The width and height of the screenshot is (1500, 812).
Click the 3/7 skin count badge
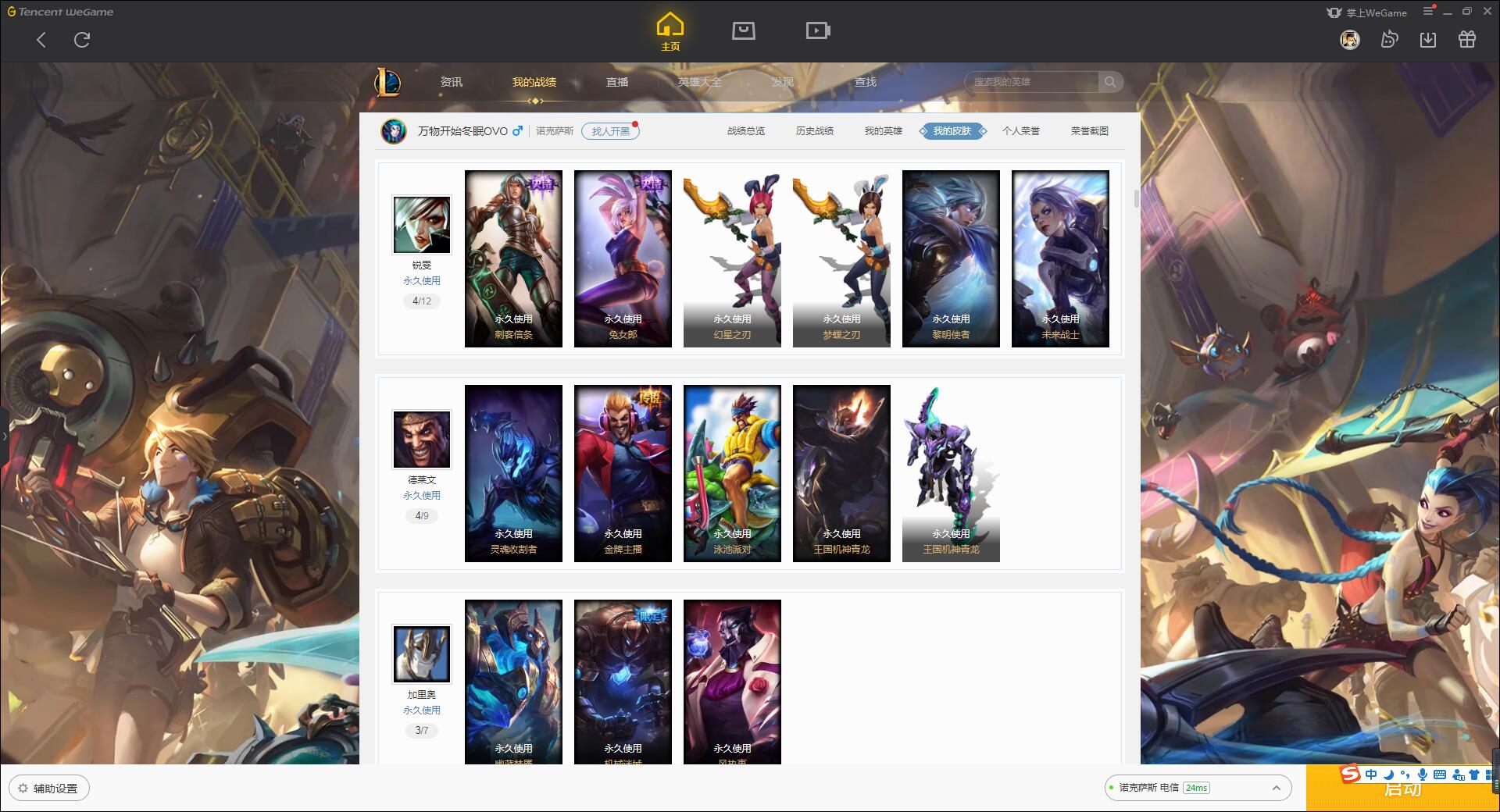click(x=422, y=731)
